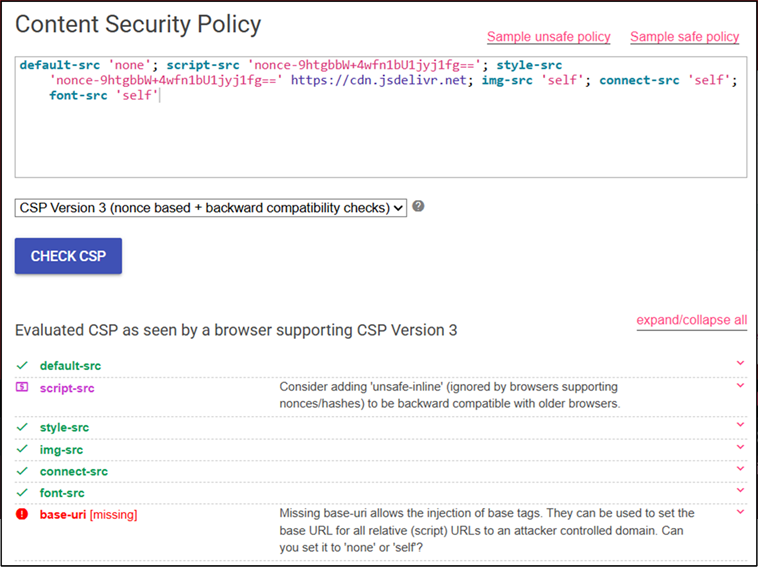Screen dimensions: 758x567
Task: Click the red error icon beside base-uri
Action: [x=22, y=514]
